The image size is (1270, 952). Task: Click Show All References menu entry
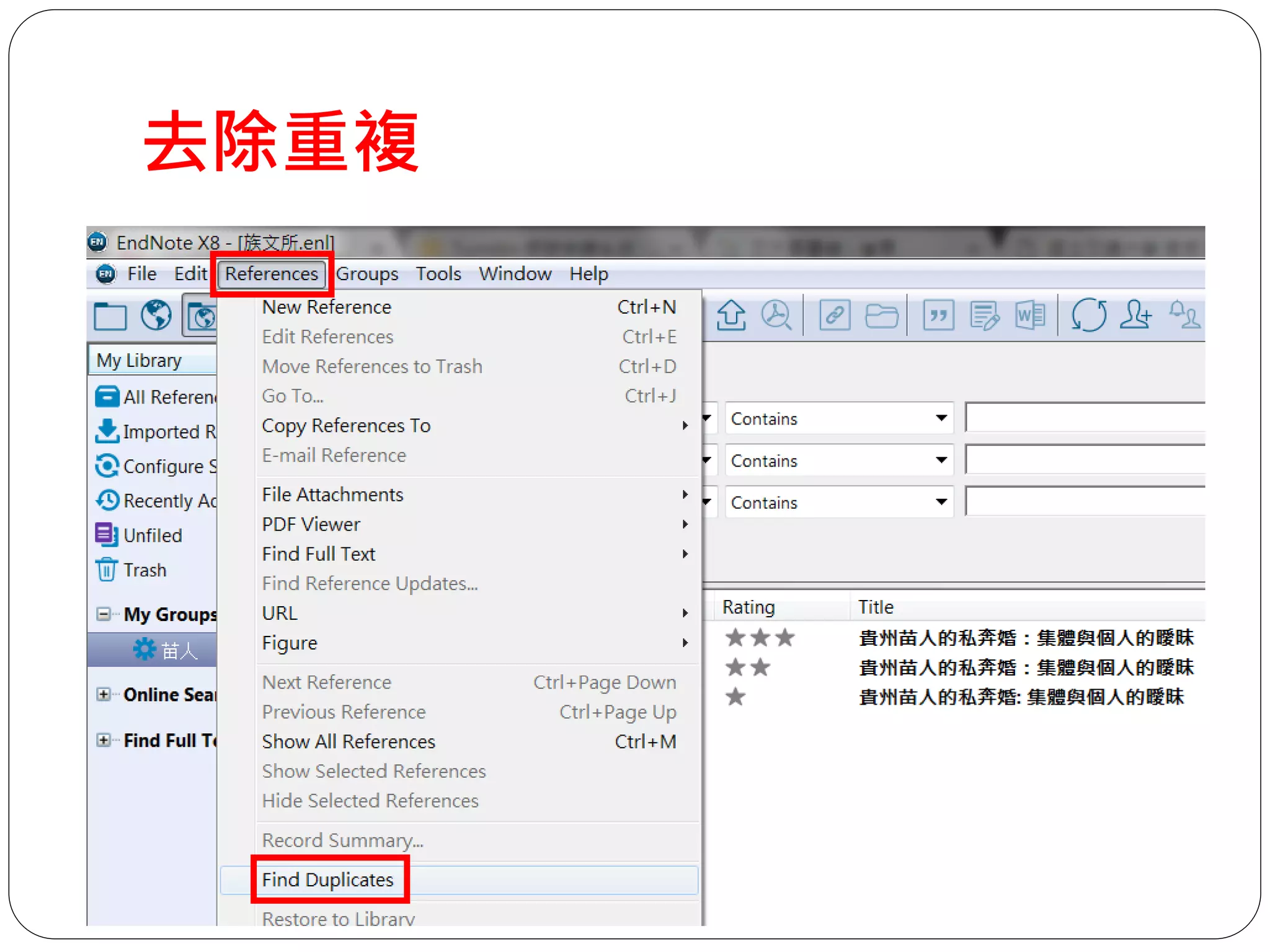[349, 741]
